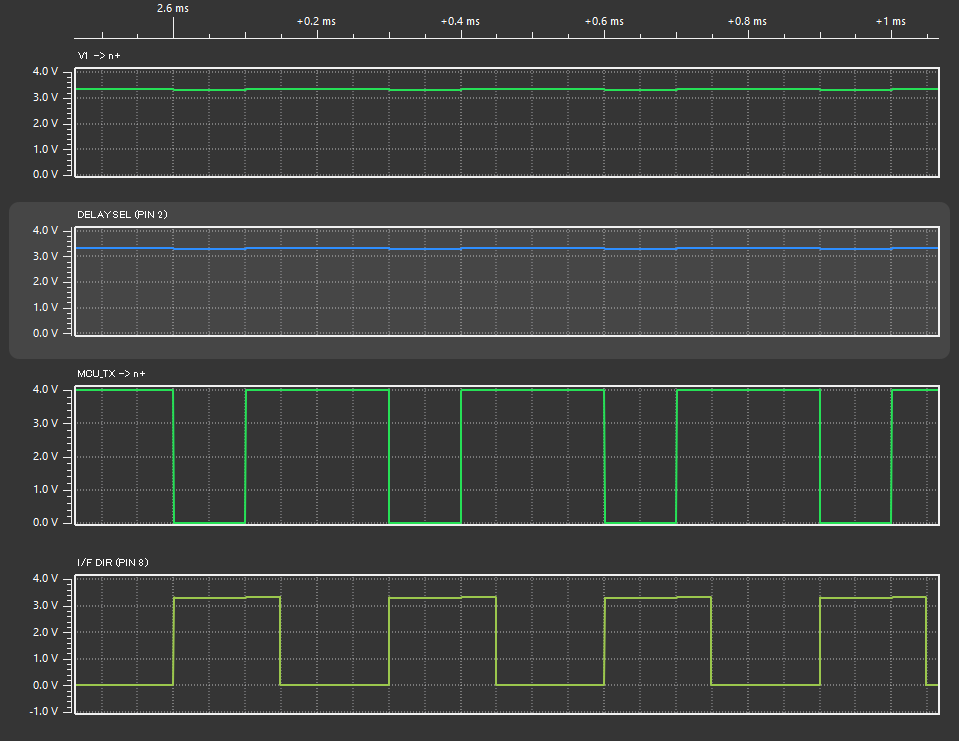Select the 2.0 V label on DELAYSEL axis
This screenshot has width=959, height=741.
coord(47,282)
